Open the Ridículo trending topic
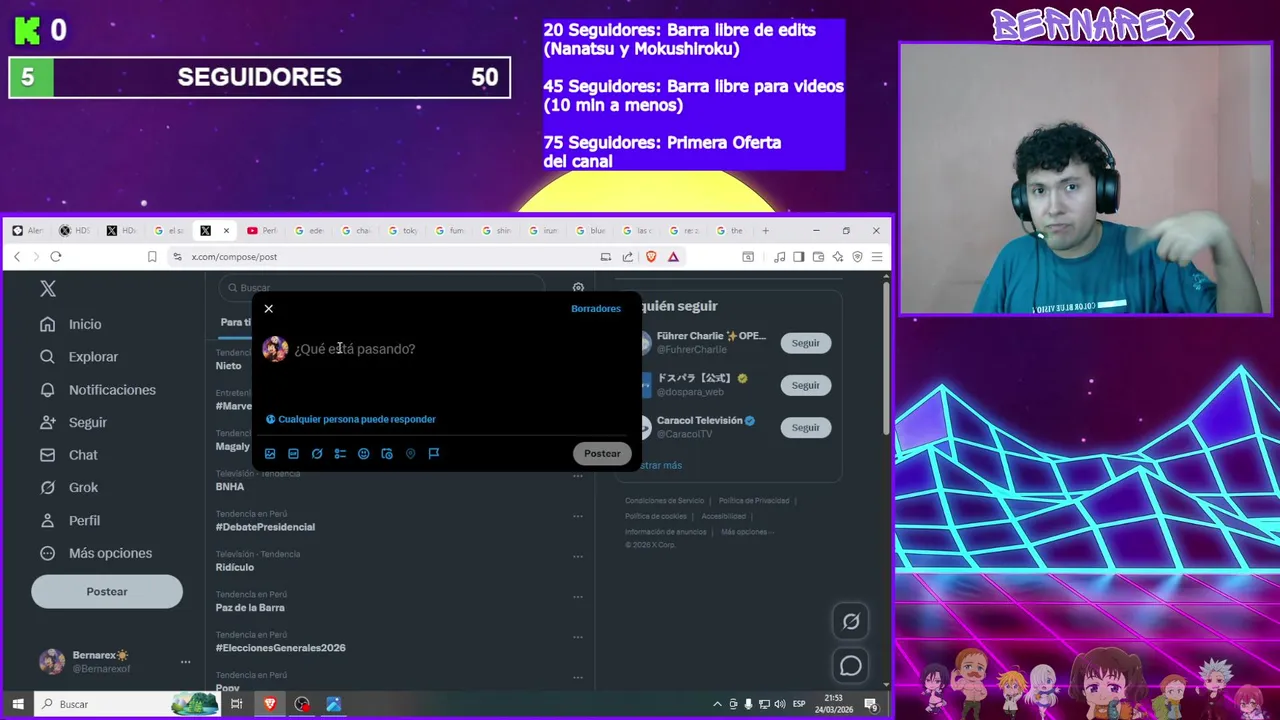 pos(235,567)
